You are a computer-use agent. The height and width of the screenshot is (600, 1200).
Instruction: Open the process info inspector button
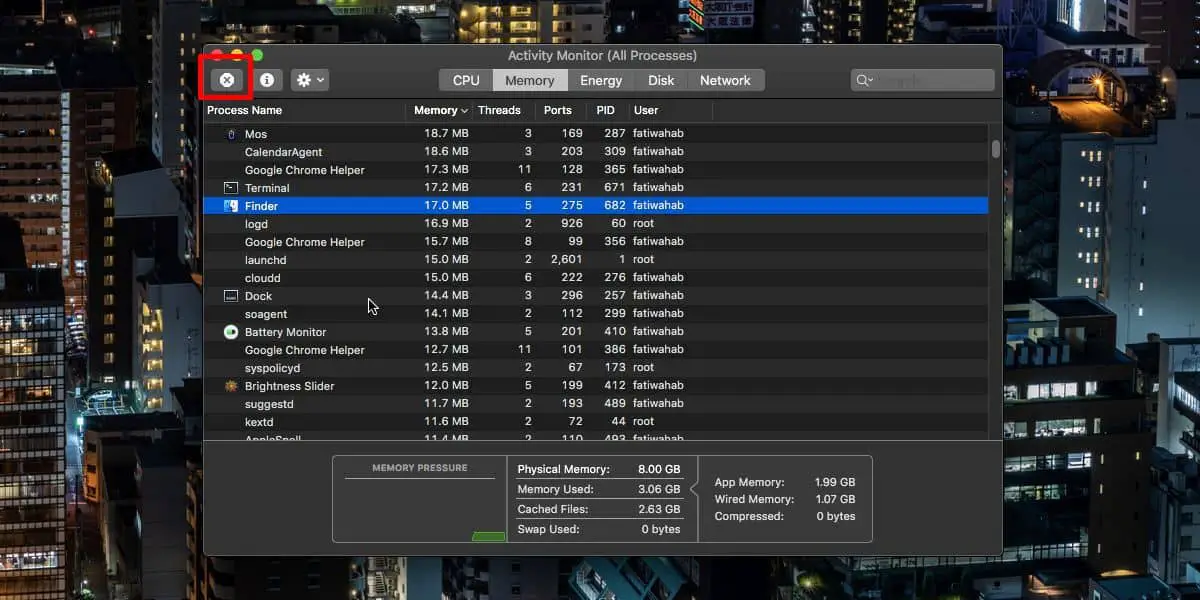[x=267, y=80]
